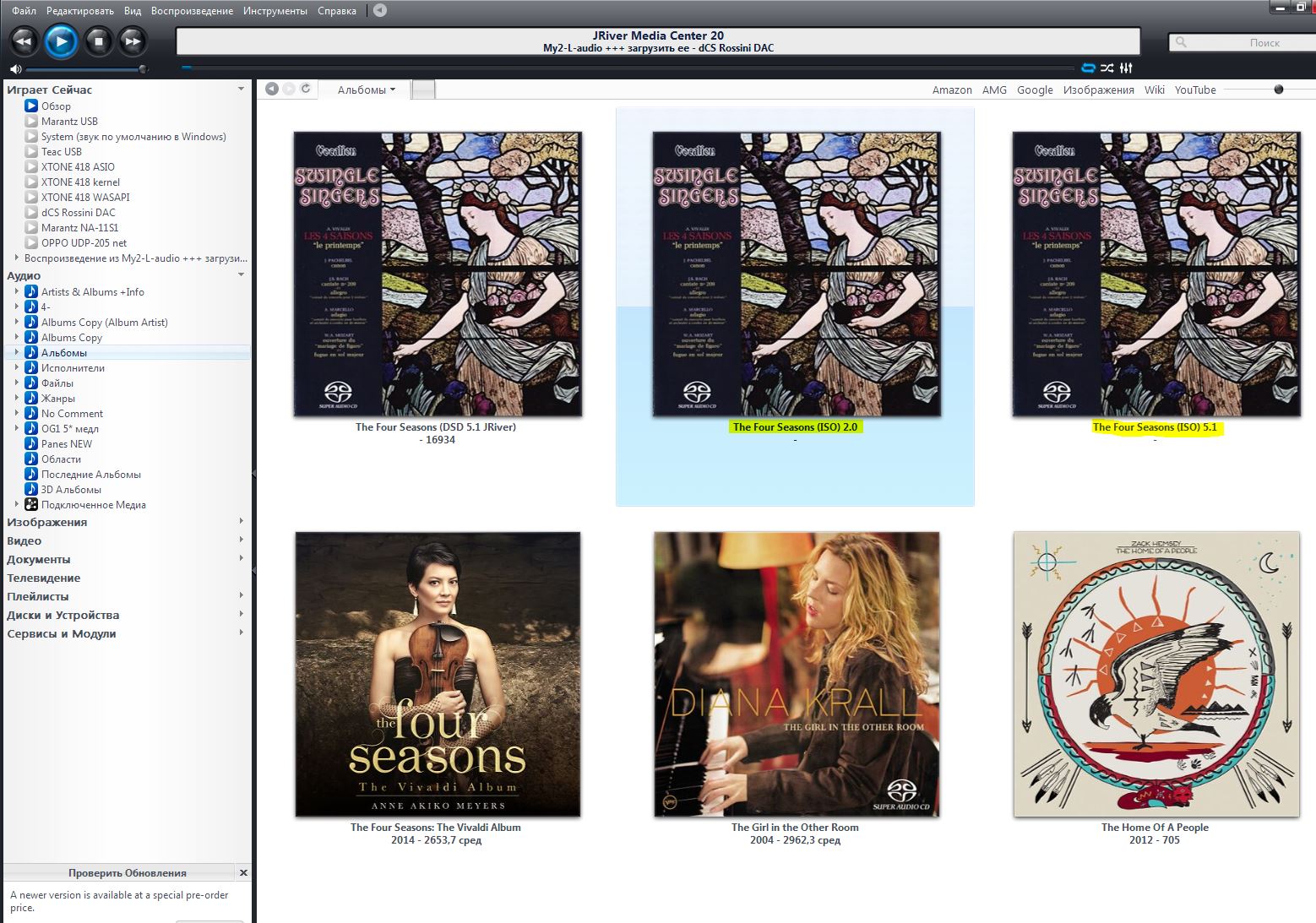
Task: Adjust the volume slider
Action: pyautogui.click(x=85, y=69)
